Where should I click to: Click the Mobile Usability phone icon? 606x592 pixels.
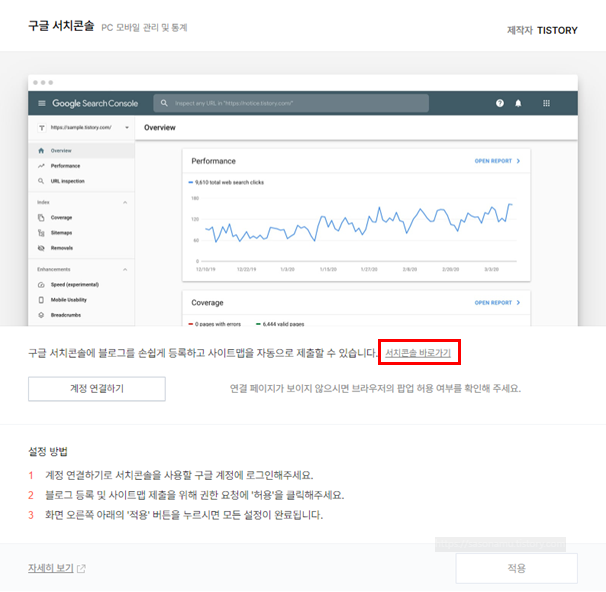point(41,300)
